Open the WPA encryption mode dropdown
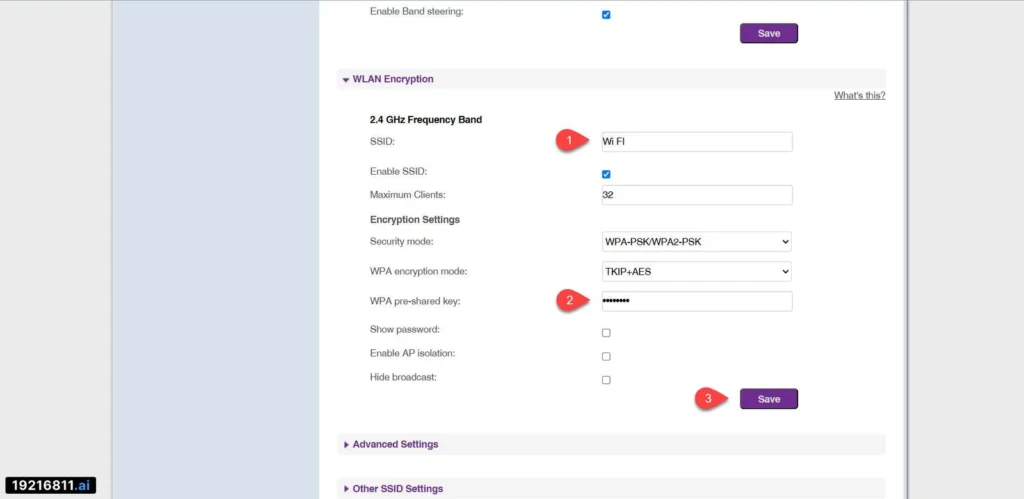 (x=697, y=272)
